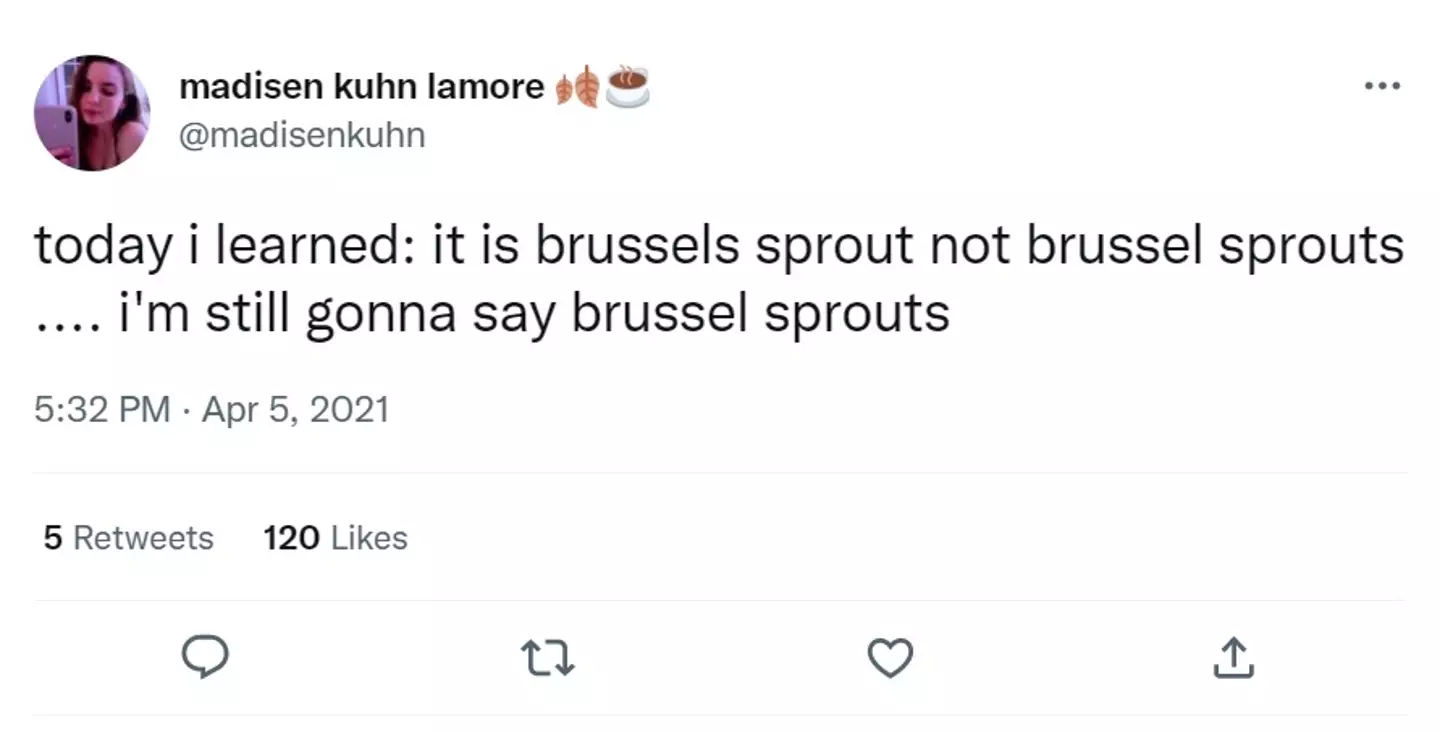Screen dimensions: 1440x732
Task: Click the reply speech bubble icon
Action: [x=204, y=657]
